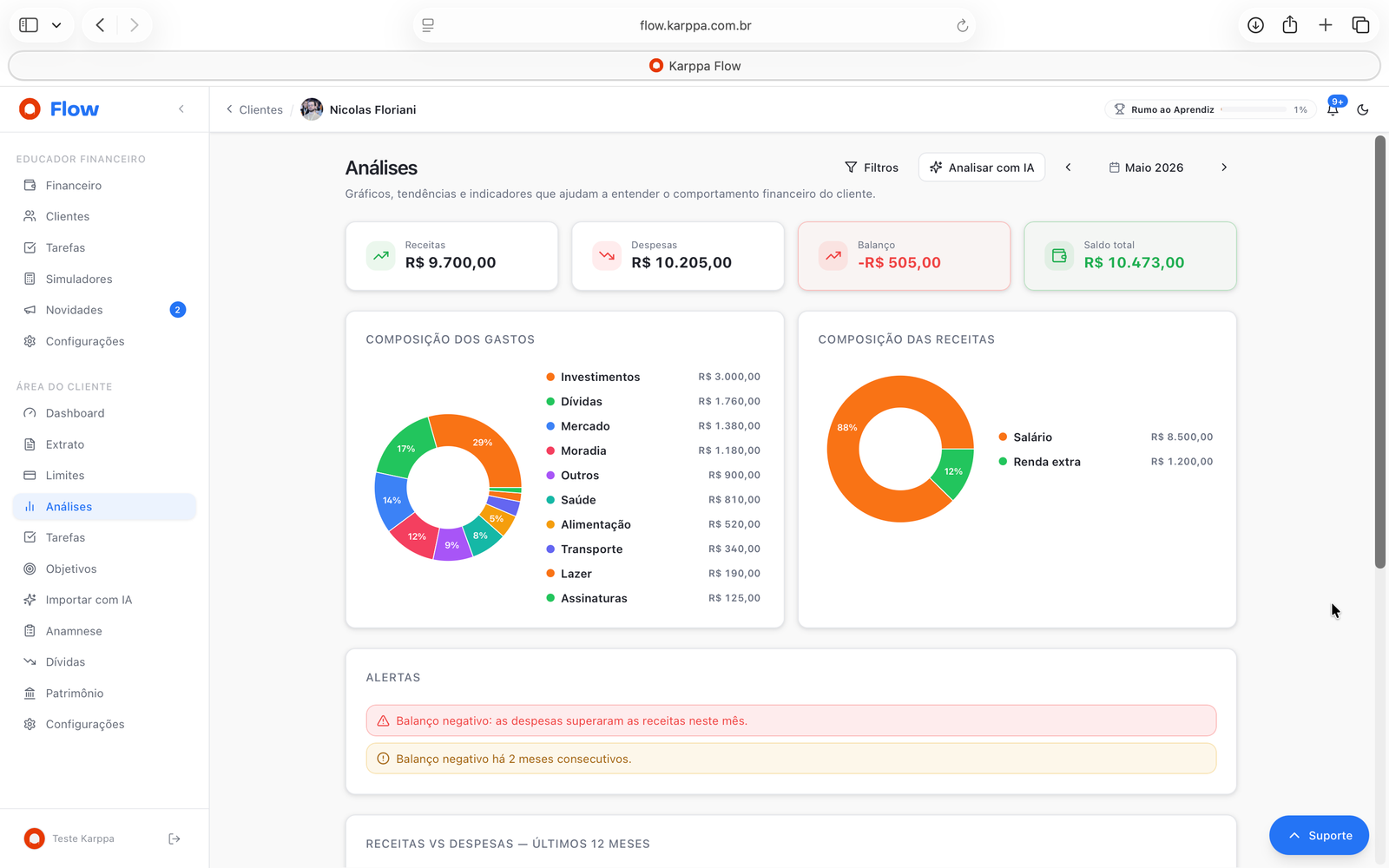This screenshot has width=1389, height=868.
Task: Select the Karppa Flow tab
Action: pos(694,66)
